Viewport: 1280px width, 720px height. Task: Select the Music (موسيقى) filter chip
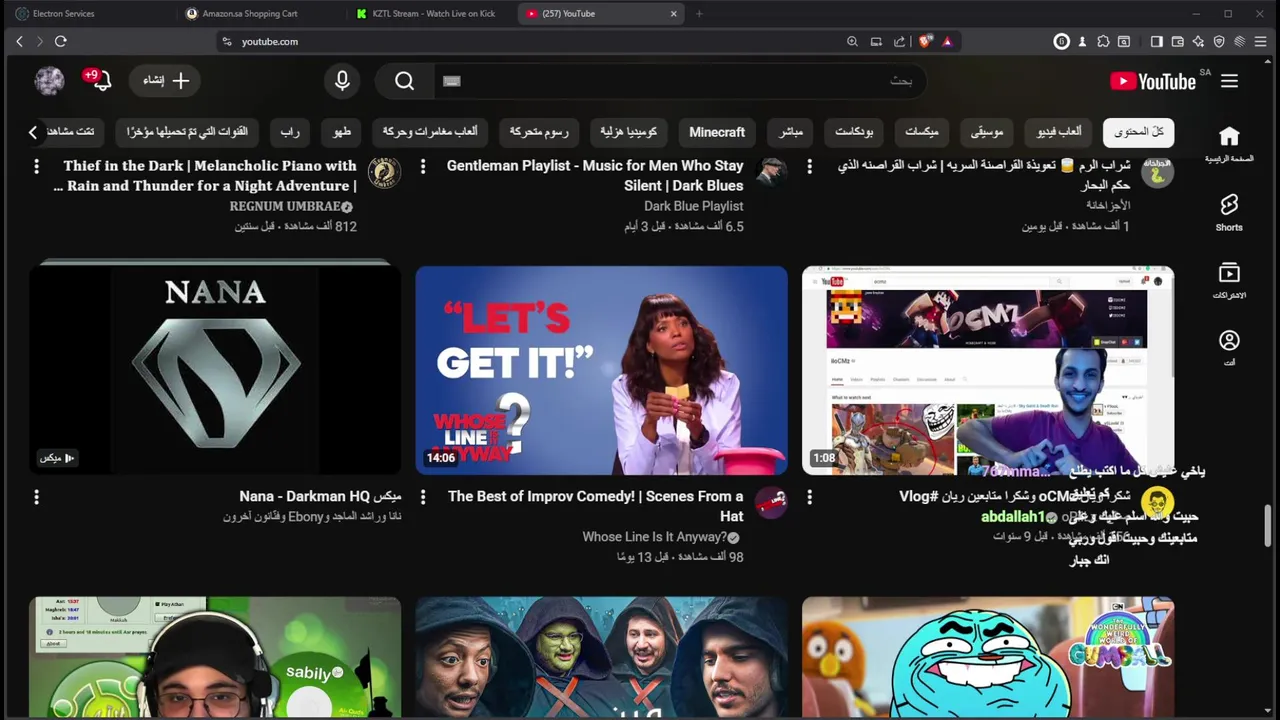[x=986, y=132]
